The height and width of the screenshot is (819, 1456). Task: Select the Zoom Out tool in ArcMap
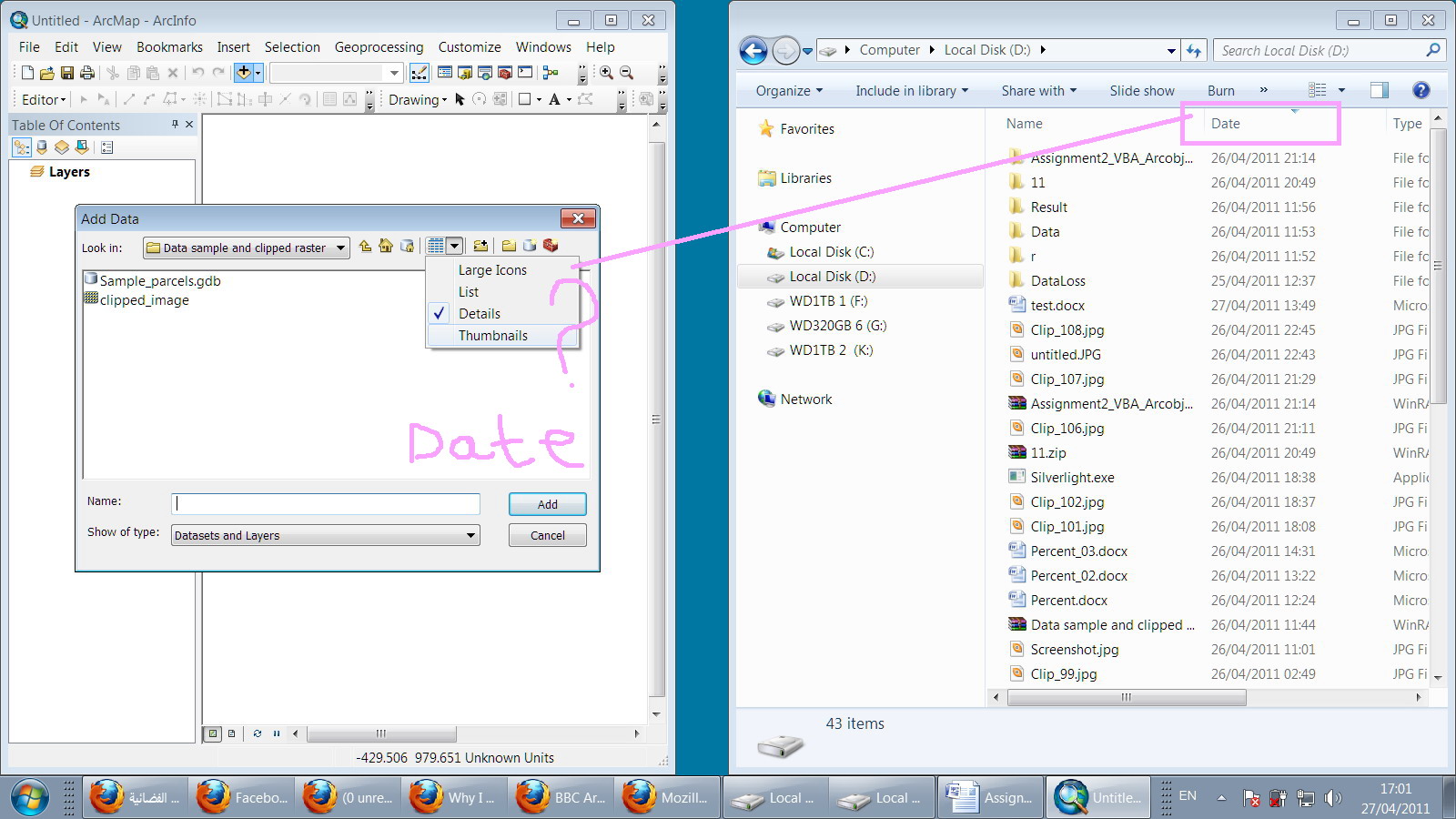(x=626, y=73)
